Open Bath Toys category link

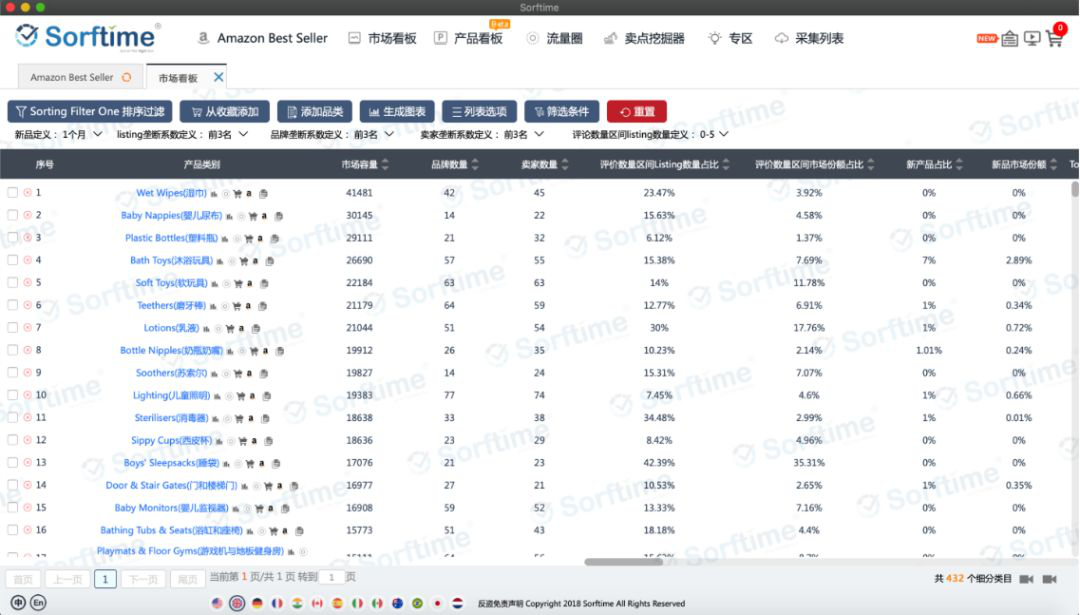point(172,260)
